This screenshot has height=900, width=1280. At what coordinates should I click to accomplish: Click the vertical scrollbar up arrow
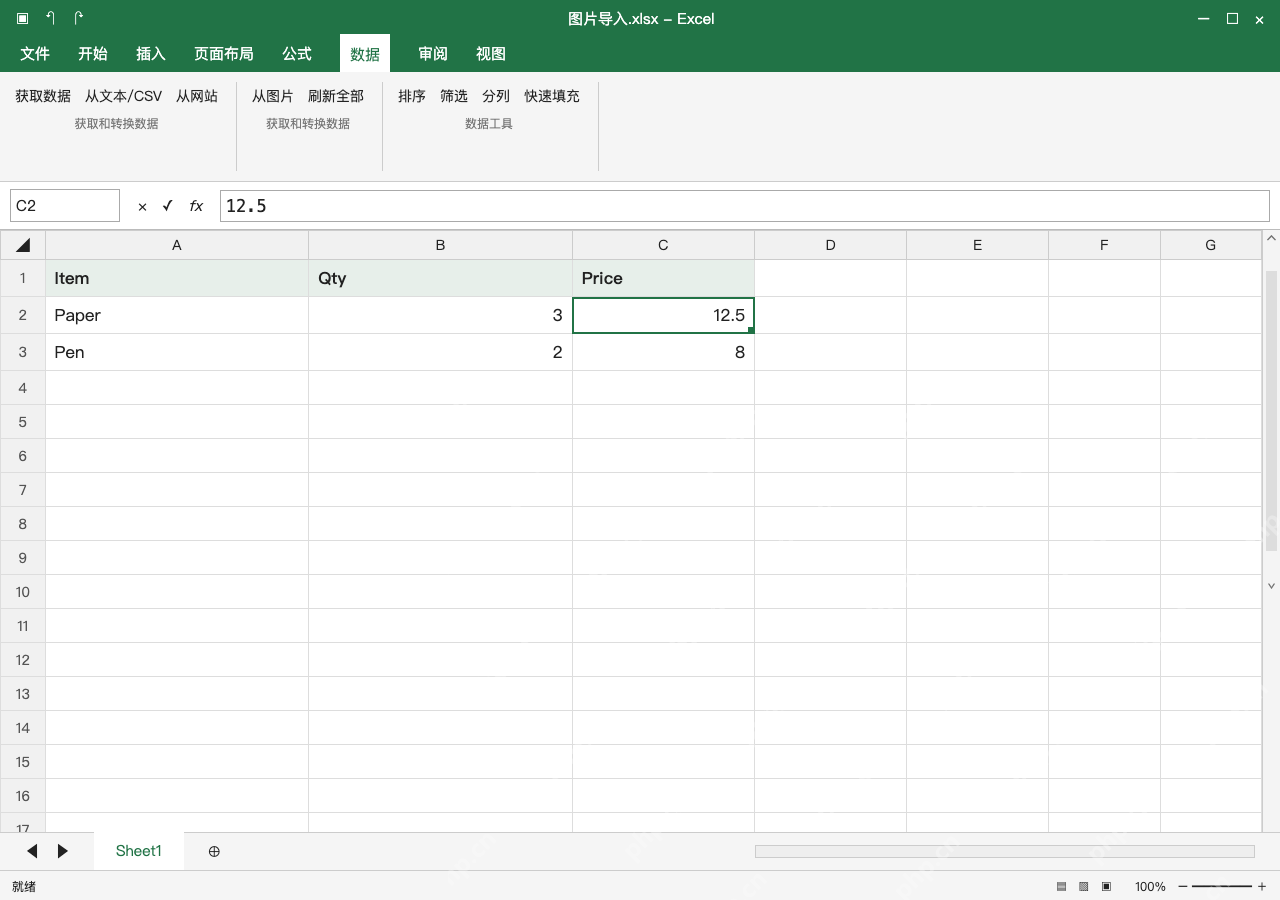[1272, 239]
